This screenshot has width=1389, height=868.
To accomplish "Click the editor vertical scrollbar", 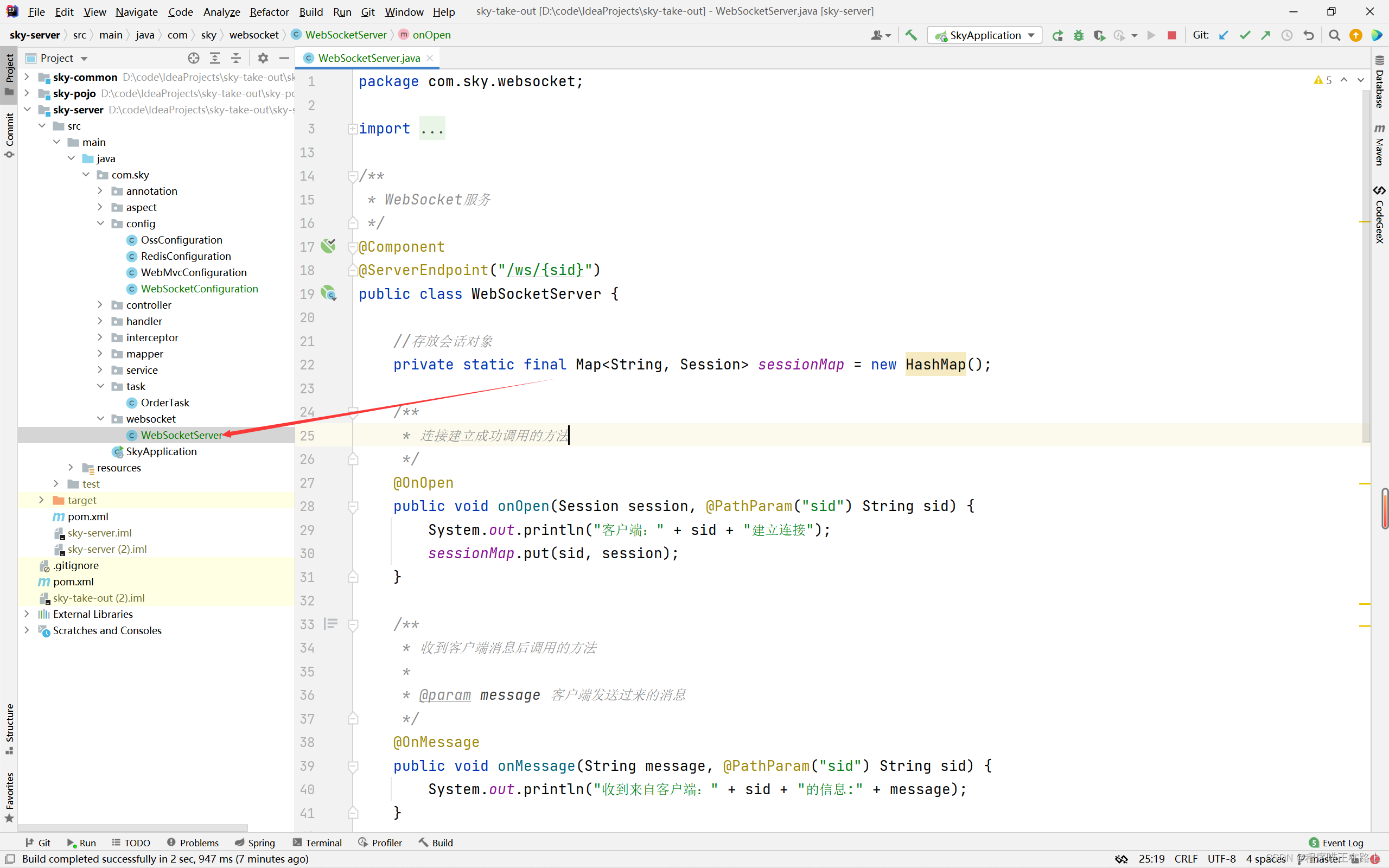I will click(1366, 264).
